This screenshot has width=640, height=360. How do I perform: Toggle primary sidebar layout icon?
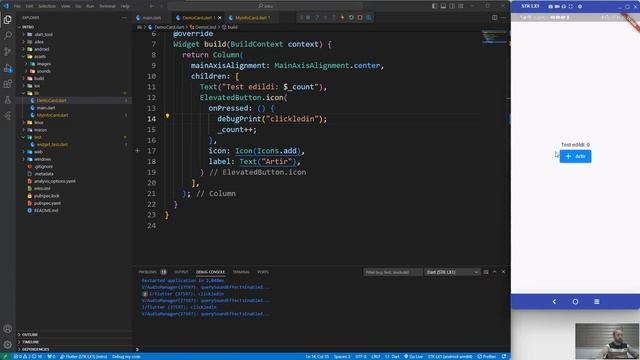(434, 6)
